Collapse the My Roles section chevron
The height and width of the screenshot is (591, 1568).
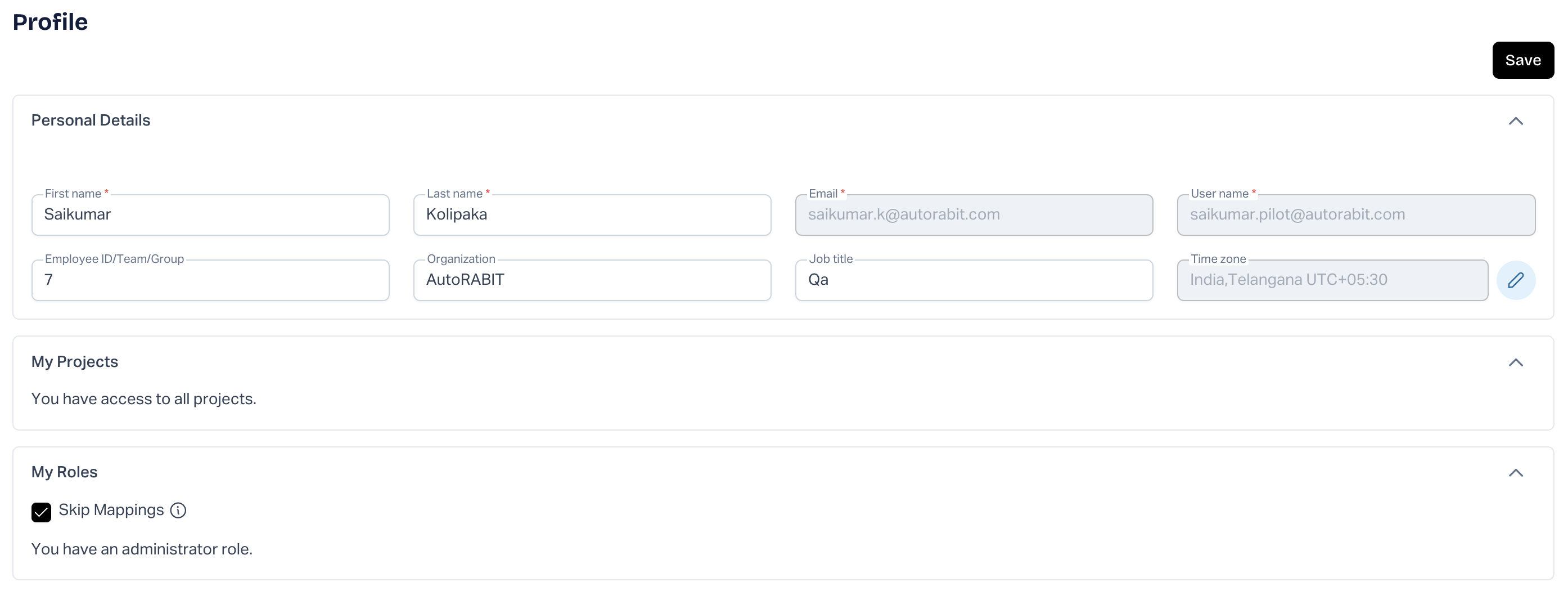click(x=1516, y=473)
